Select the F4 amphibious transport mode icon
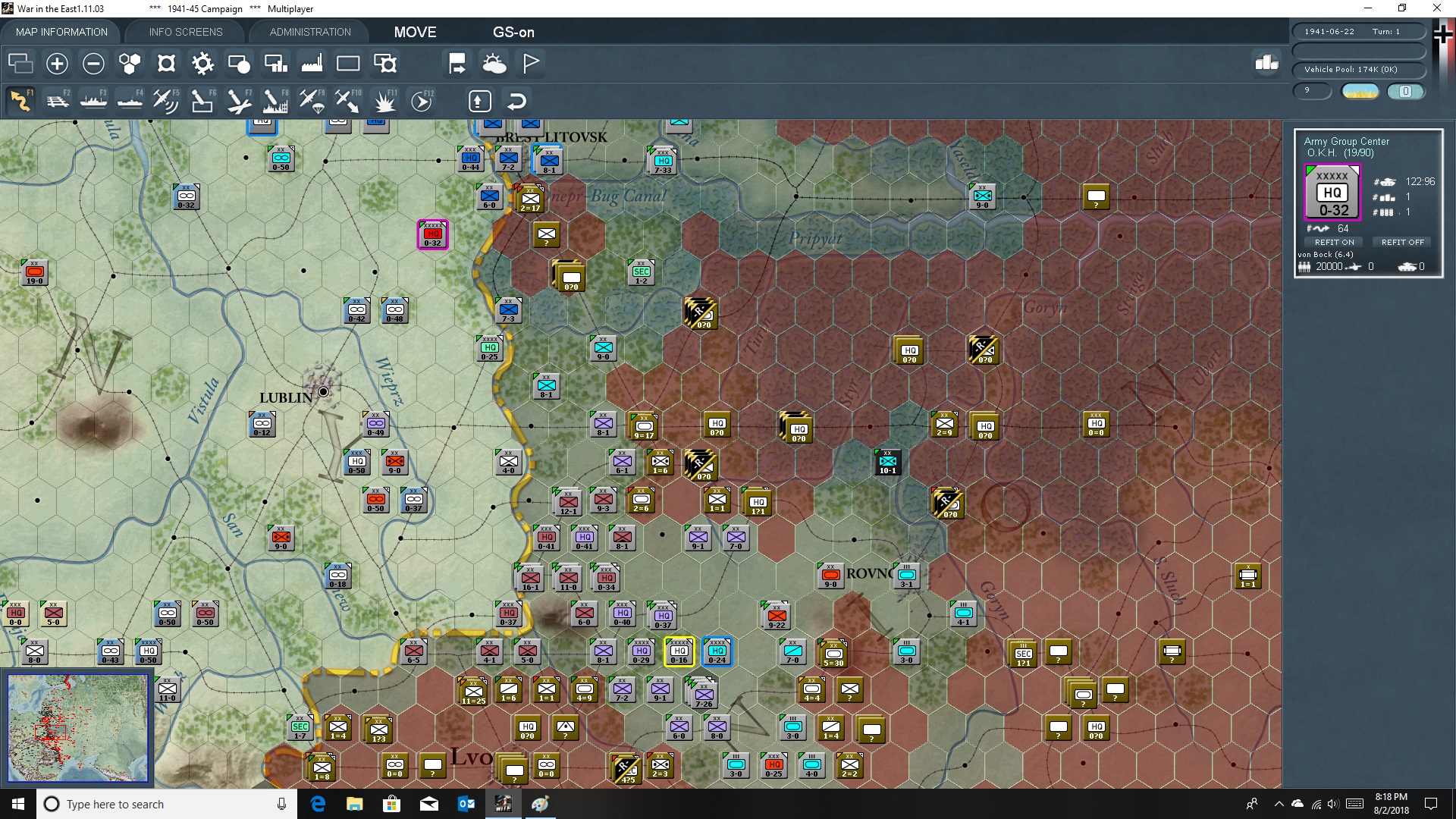This screenshot has height=819, width=1456. 130,101
